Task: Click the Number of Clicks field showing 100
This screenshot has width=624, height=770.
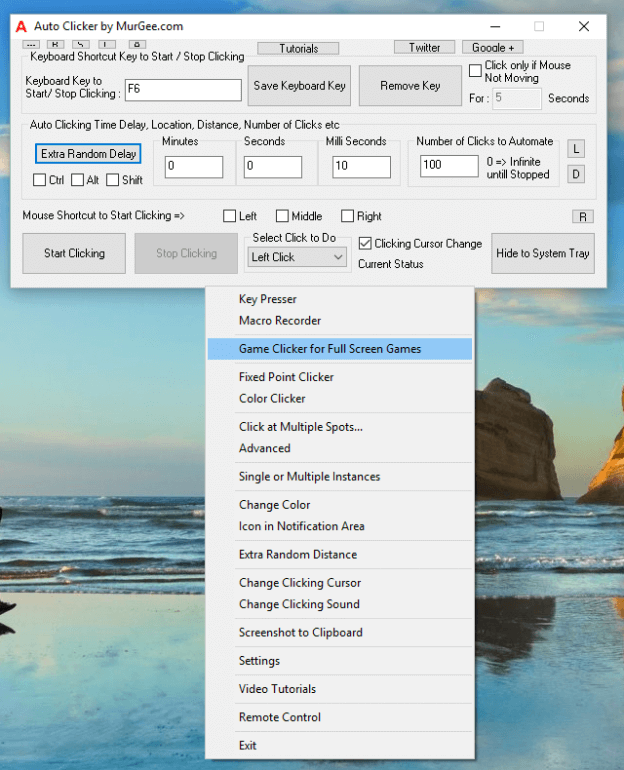Action: (x=449, y=165)
